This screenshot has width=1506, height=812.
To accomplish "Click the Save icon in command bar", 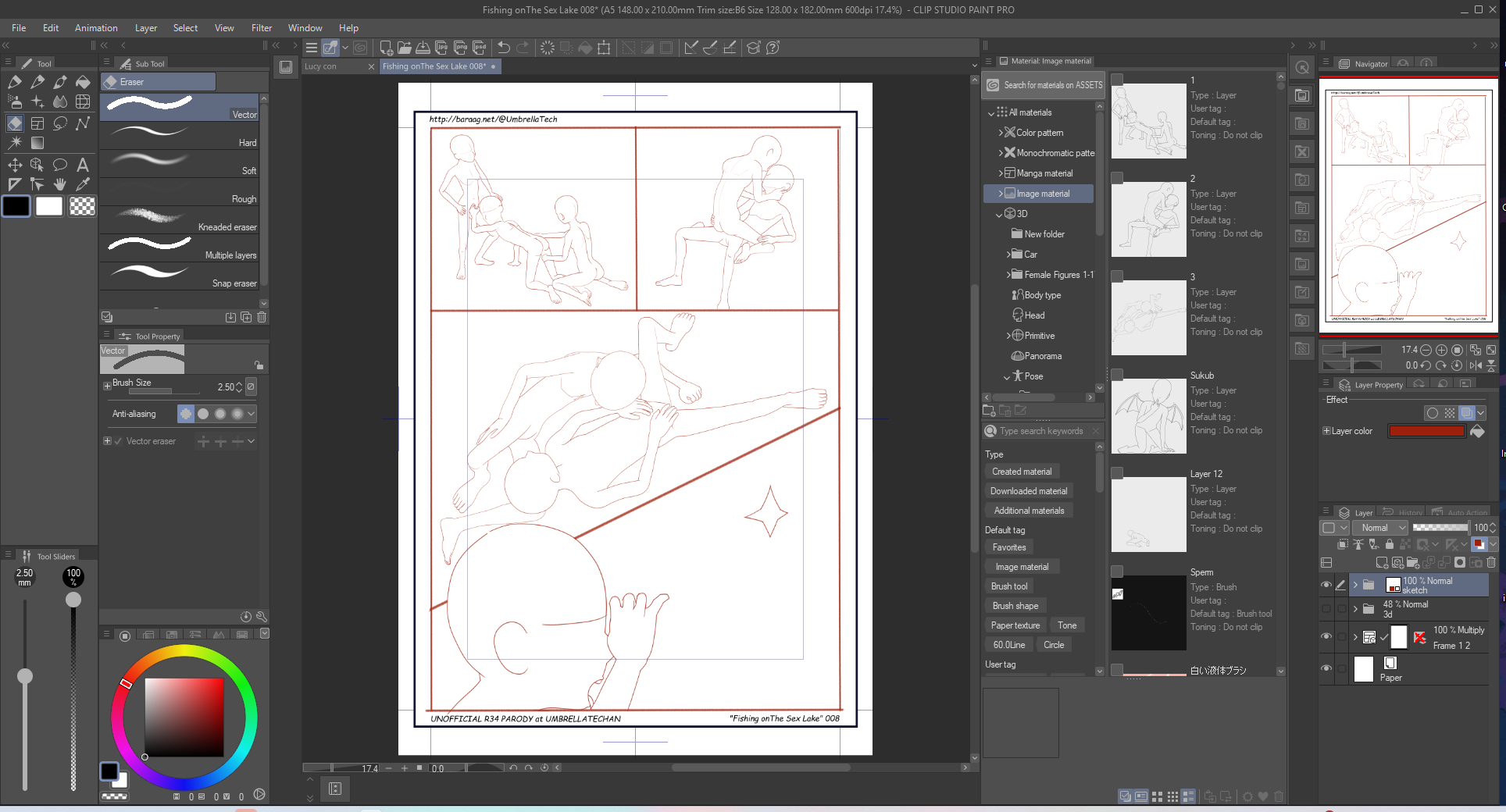I will click(x=423, y=48).
